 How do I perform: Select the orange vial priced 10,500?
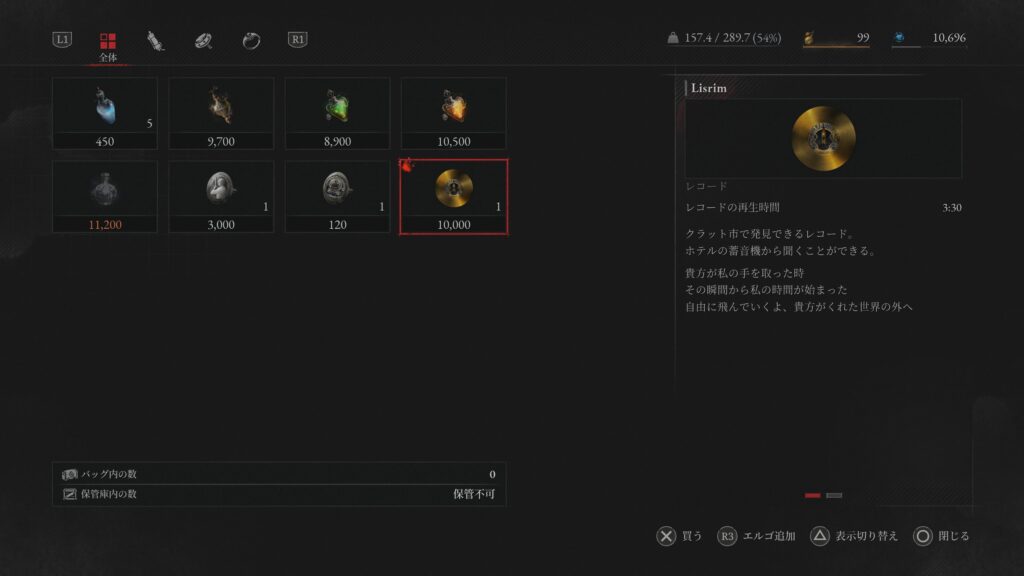pyautogui.click(x=453, y=114)
